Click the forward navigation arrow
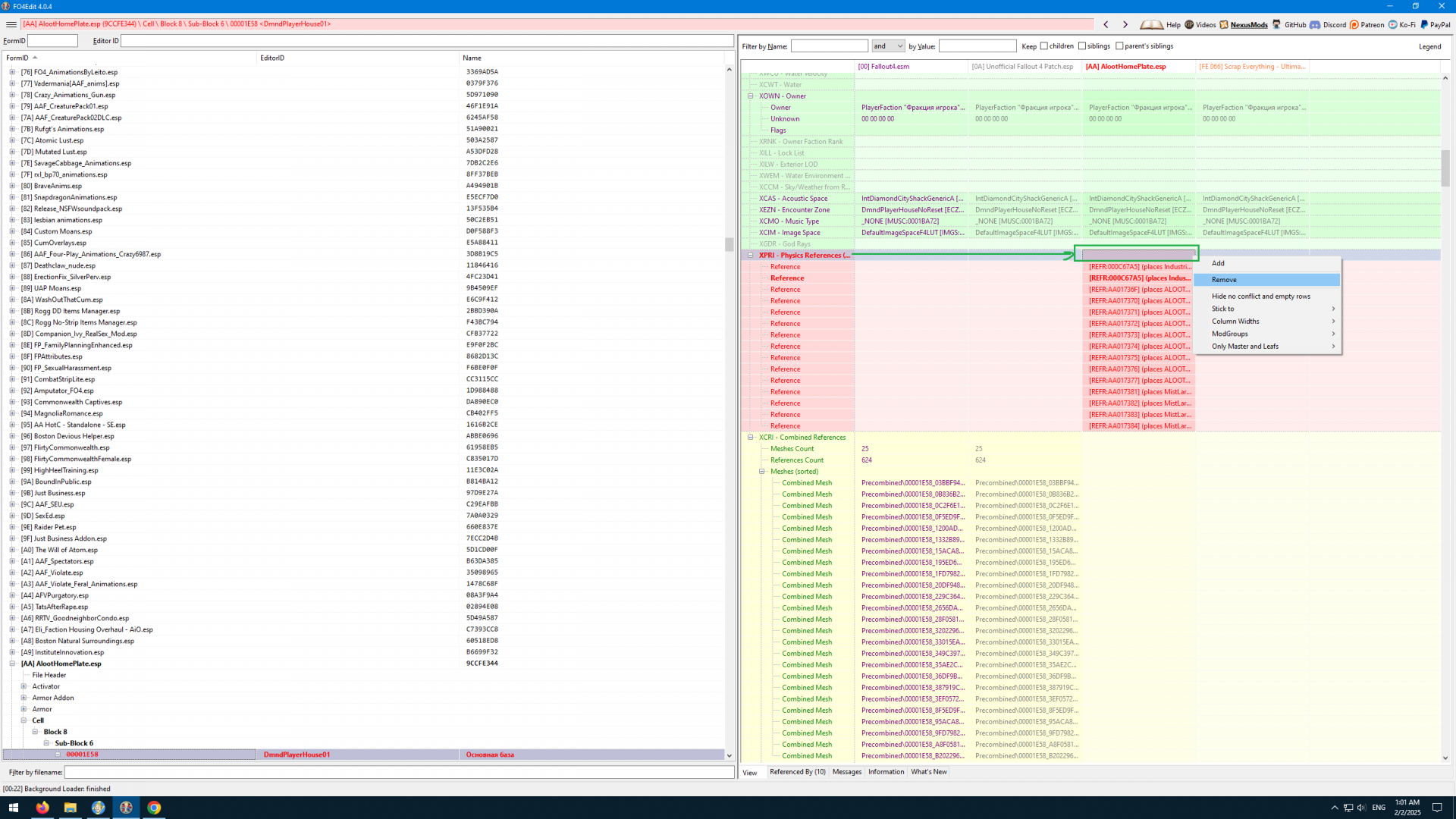 click(x=1125, y=24)
